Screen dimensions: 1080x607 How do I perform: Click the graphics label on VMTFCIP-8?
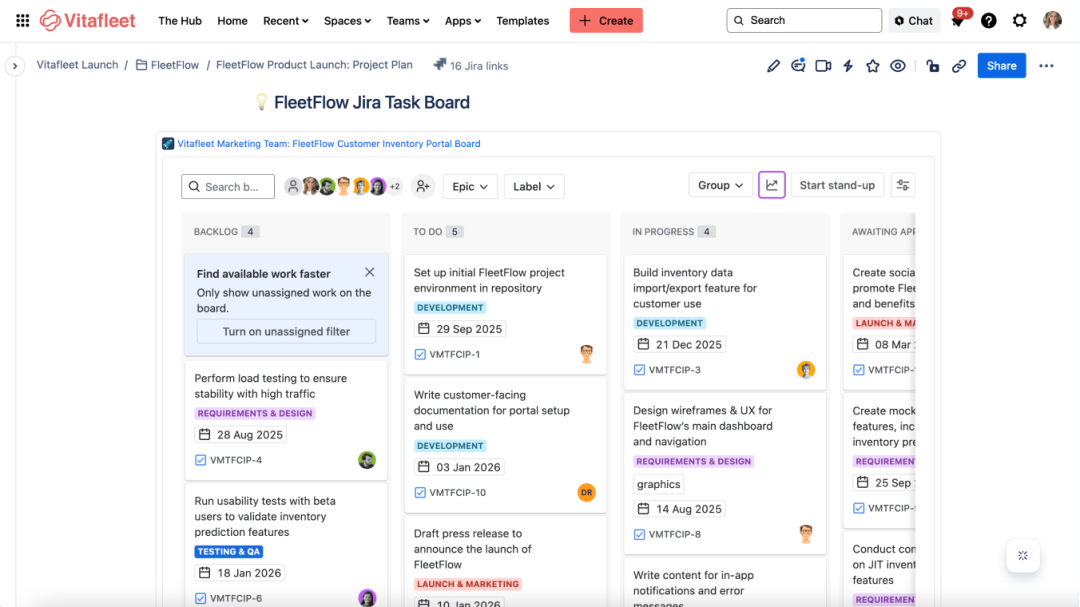click(658, 484)
